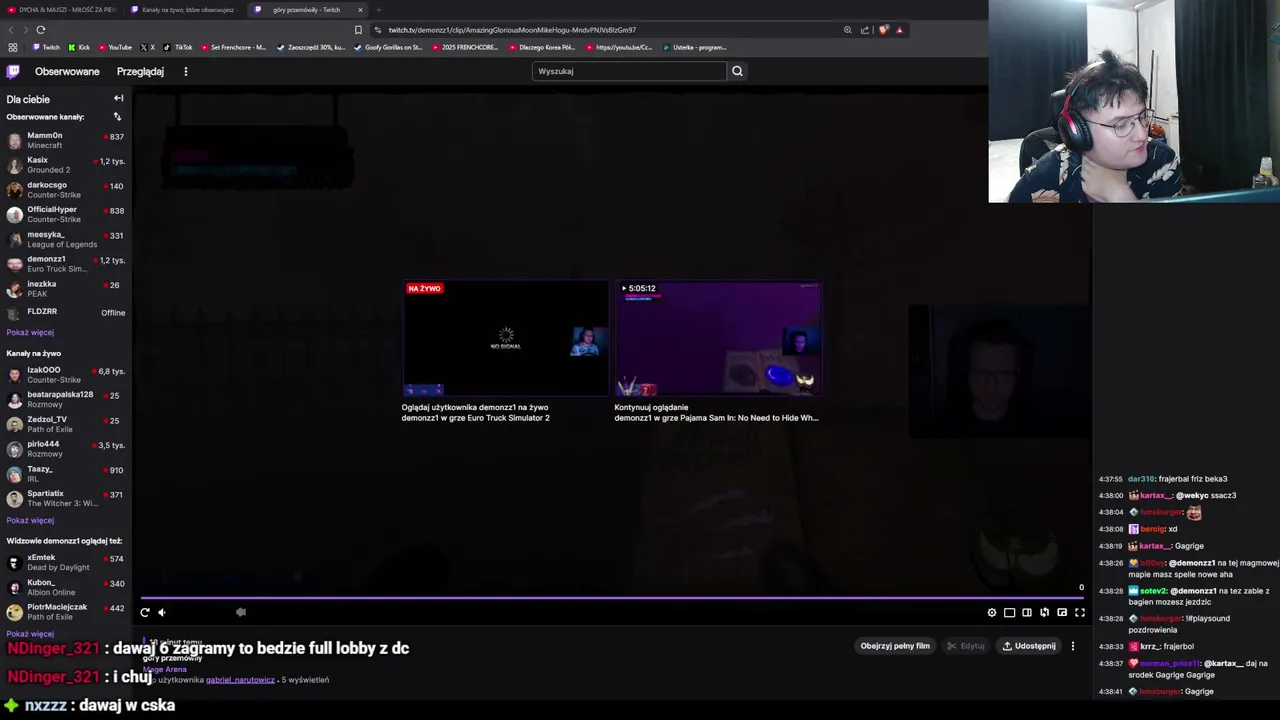Open izakOOO live channel

click(65, 375)
